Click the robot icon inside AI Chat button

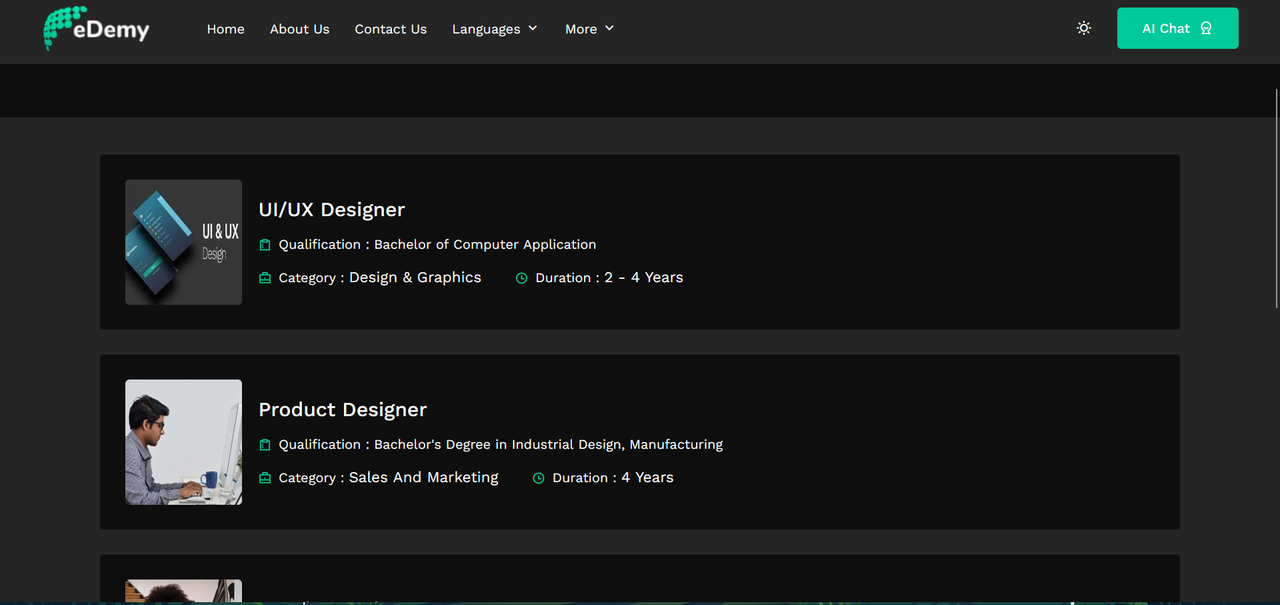click(1206, 28)
